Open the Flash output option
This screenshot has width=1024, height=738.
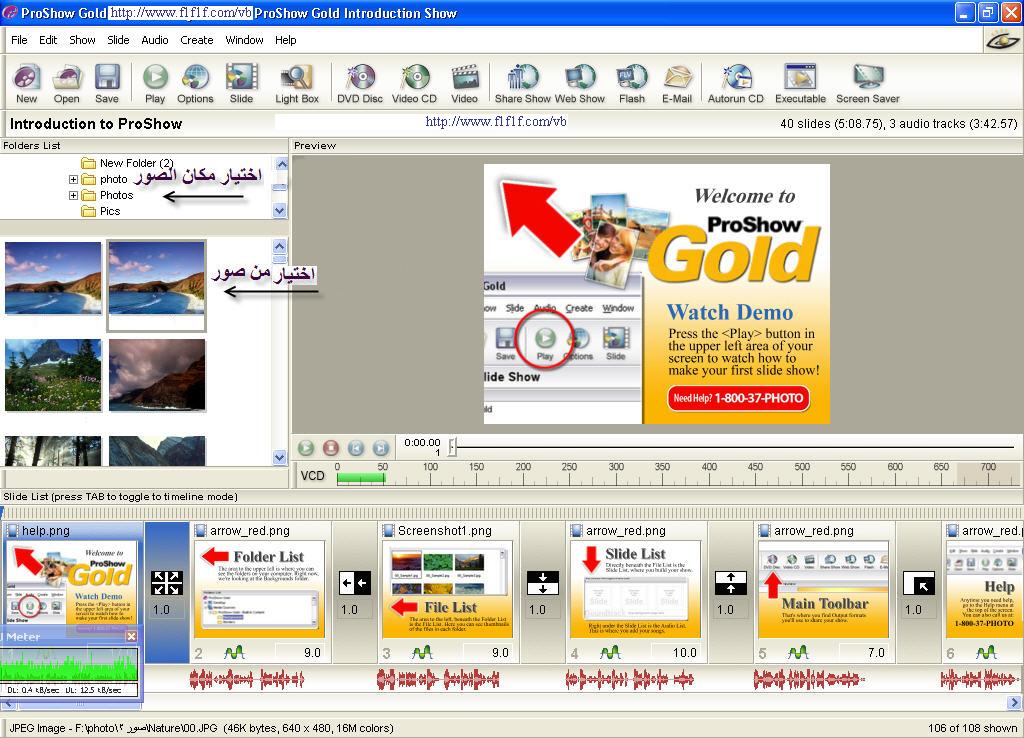click(x=631, y=83)
